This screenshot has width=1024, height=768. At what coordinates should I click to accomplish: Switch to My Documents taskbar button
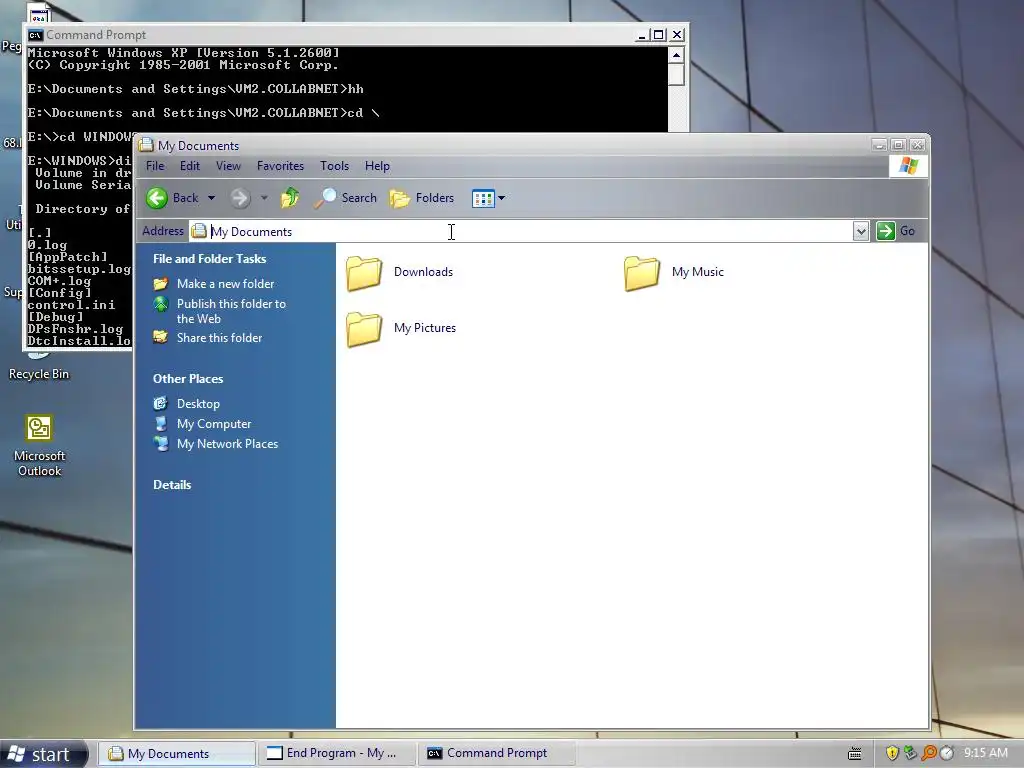pos(176,754)
